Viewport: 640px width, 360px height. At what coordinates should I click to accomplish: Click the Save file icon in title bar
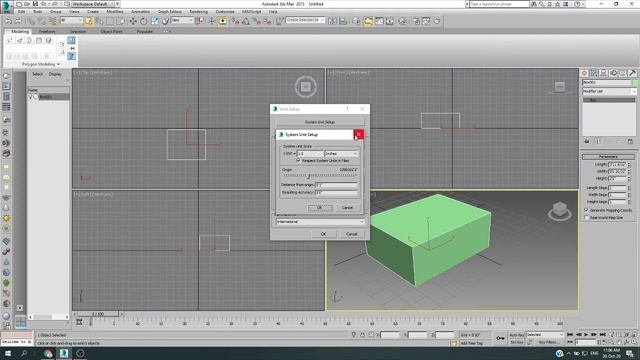(x=35, y=4)
